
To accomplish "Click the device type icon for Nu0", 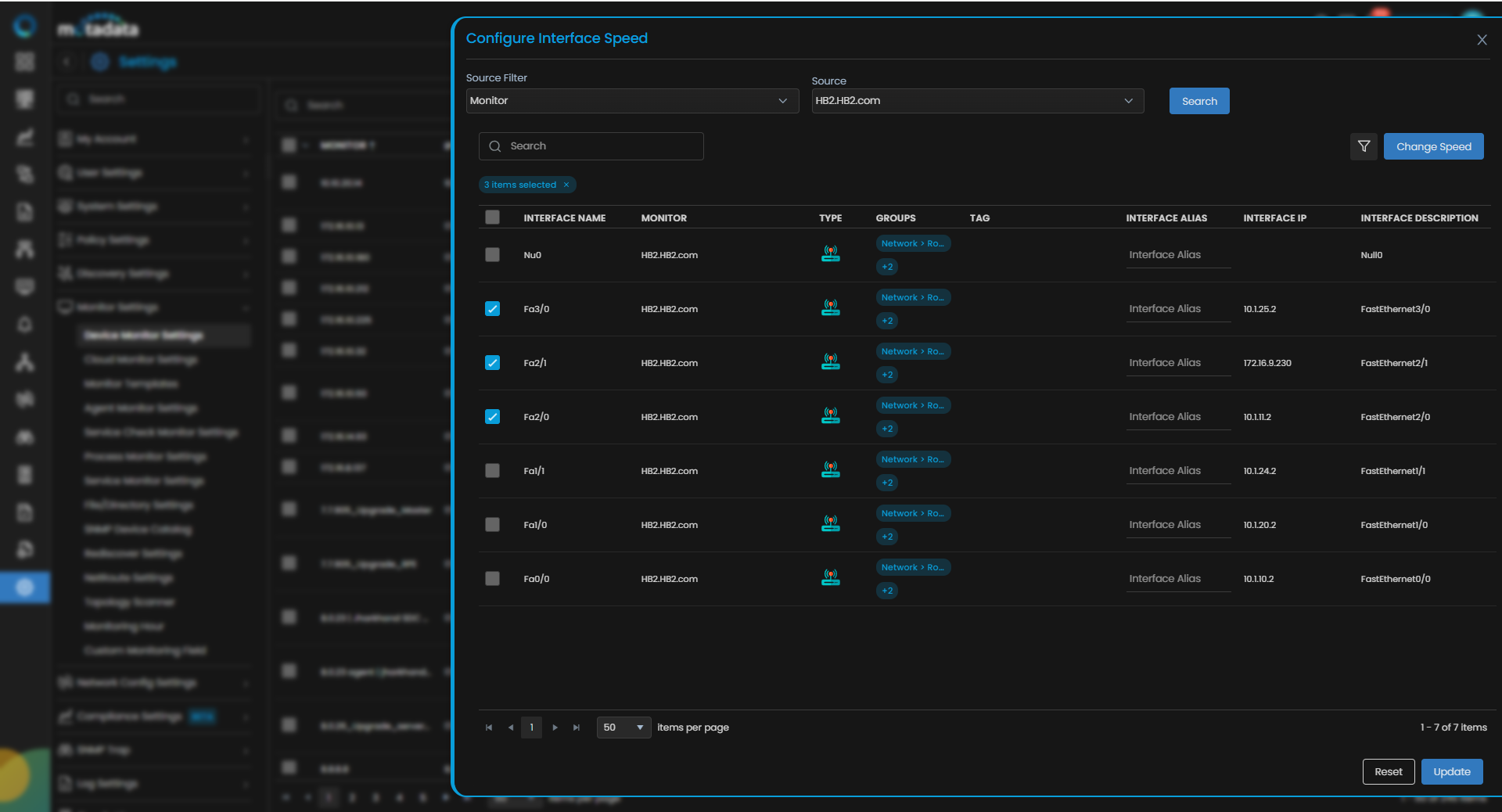I will click(x=830, y=254).
